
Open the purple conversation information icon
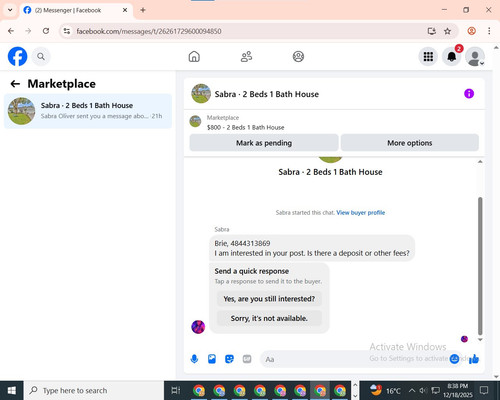pos(469,94)
